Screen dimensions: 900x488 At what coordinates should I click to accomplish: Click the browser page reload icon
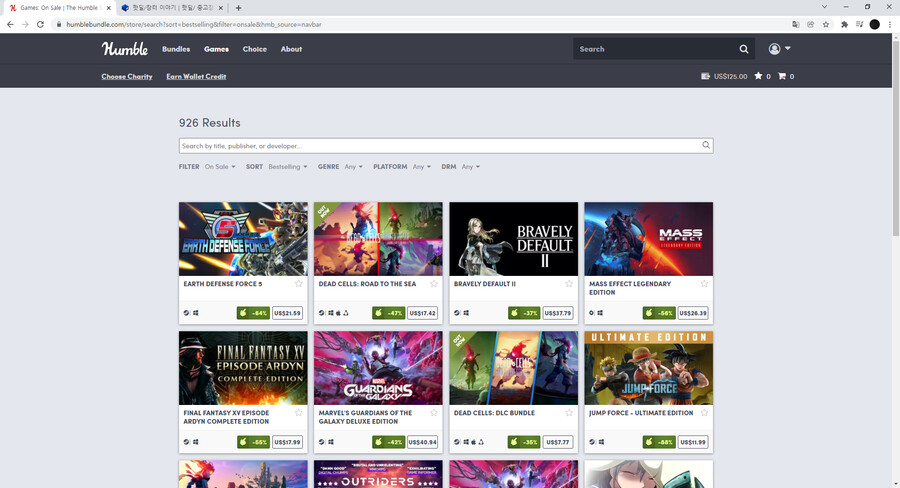[x=40, y=24]
